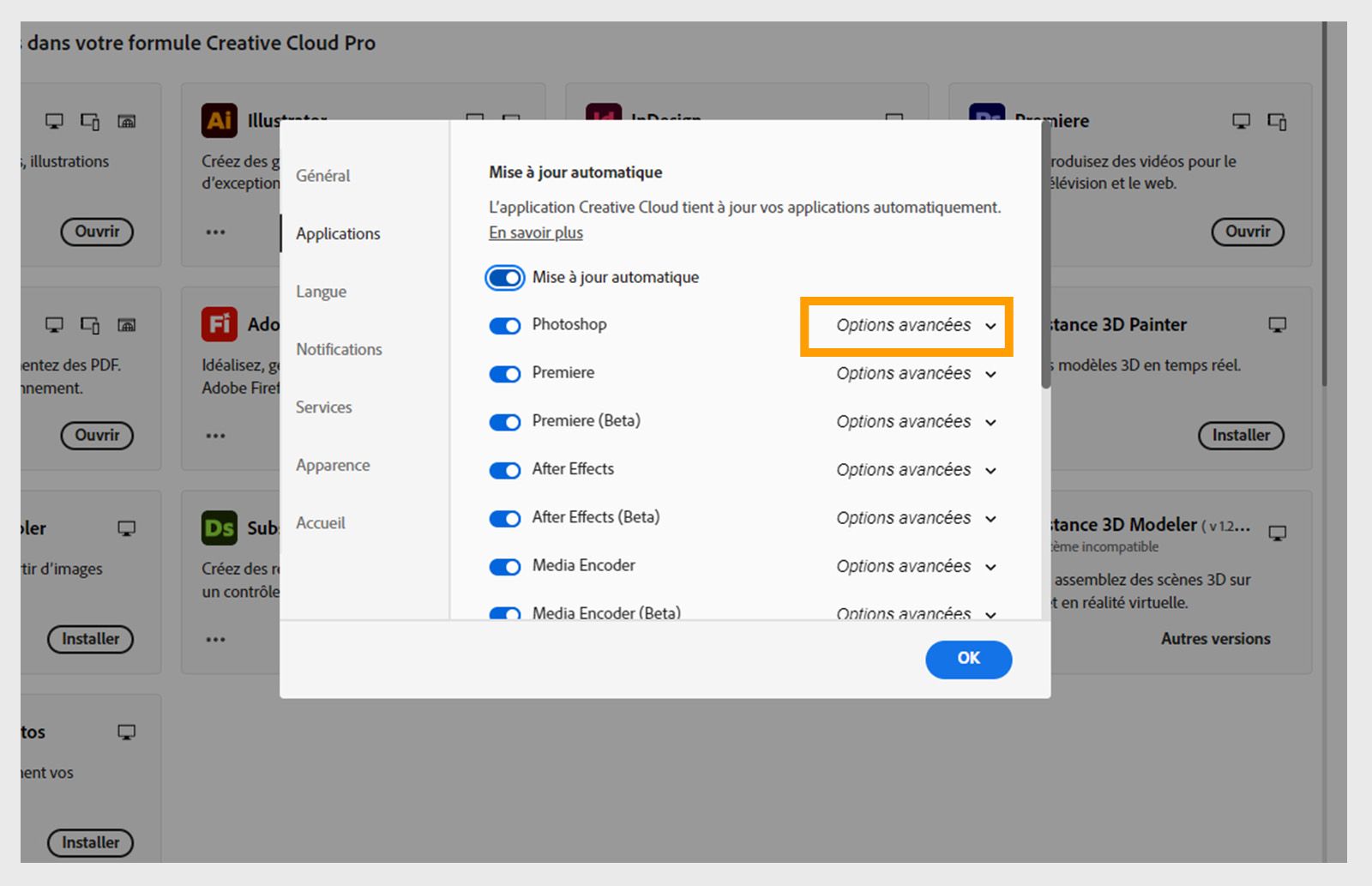
Task: Click the Substance Ds app icon
Action: click(x=220, y=528)
